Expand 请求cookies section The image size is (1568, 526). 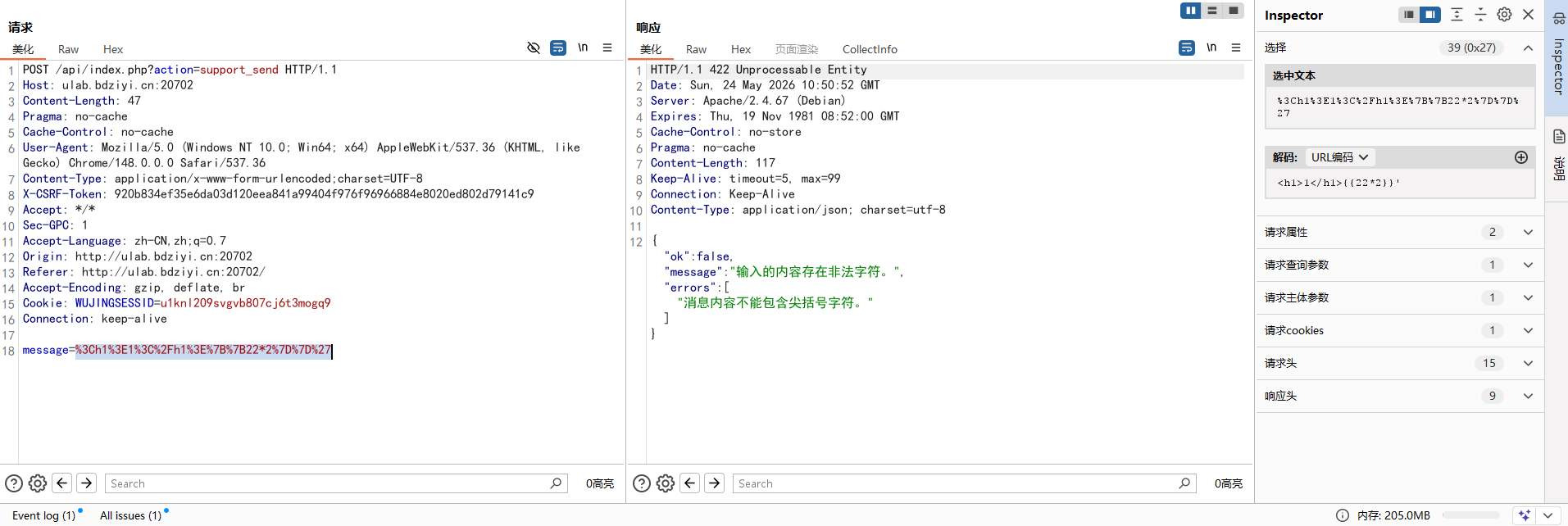tap(1400, 330)
